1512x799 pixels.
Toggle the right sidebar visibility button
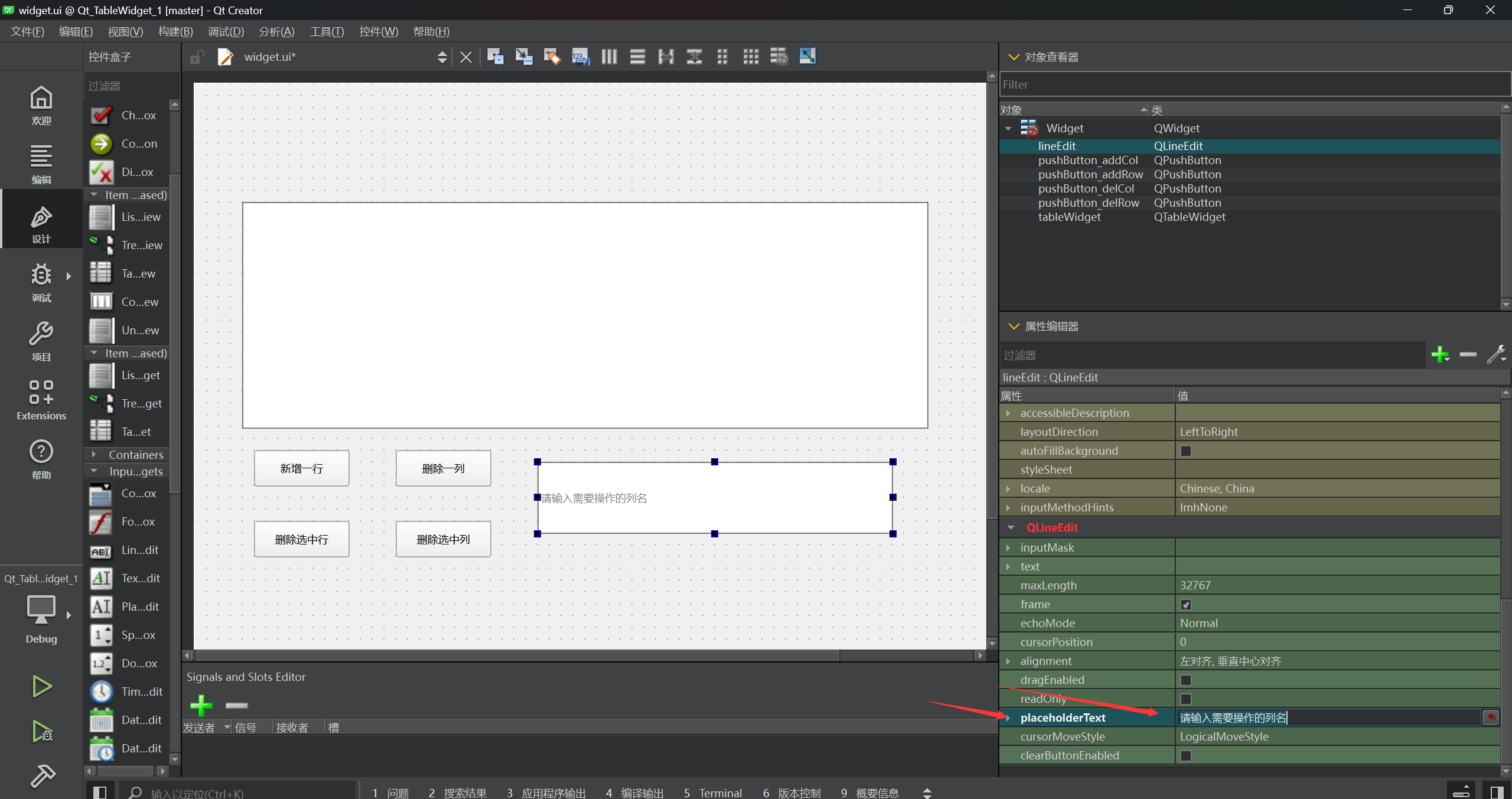click(1496, 792)
